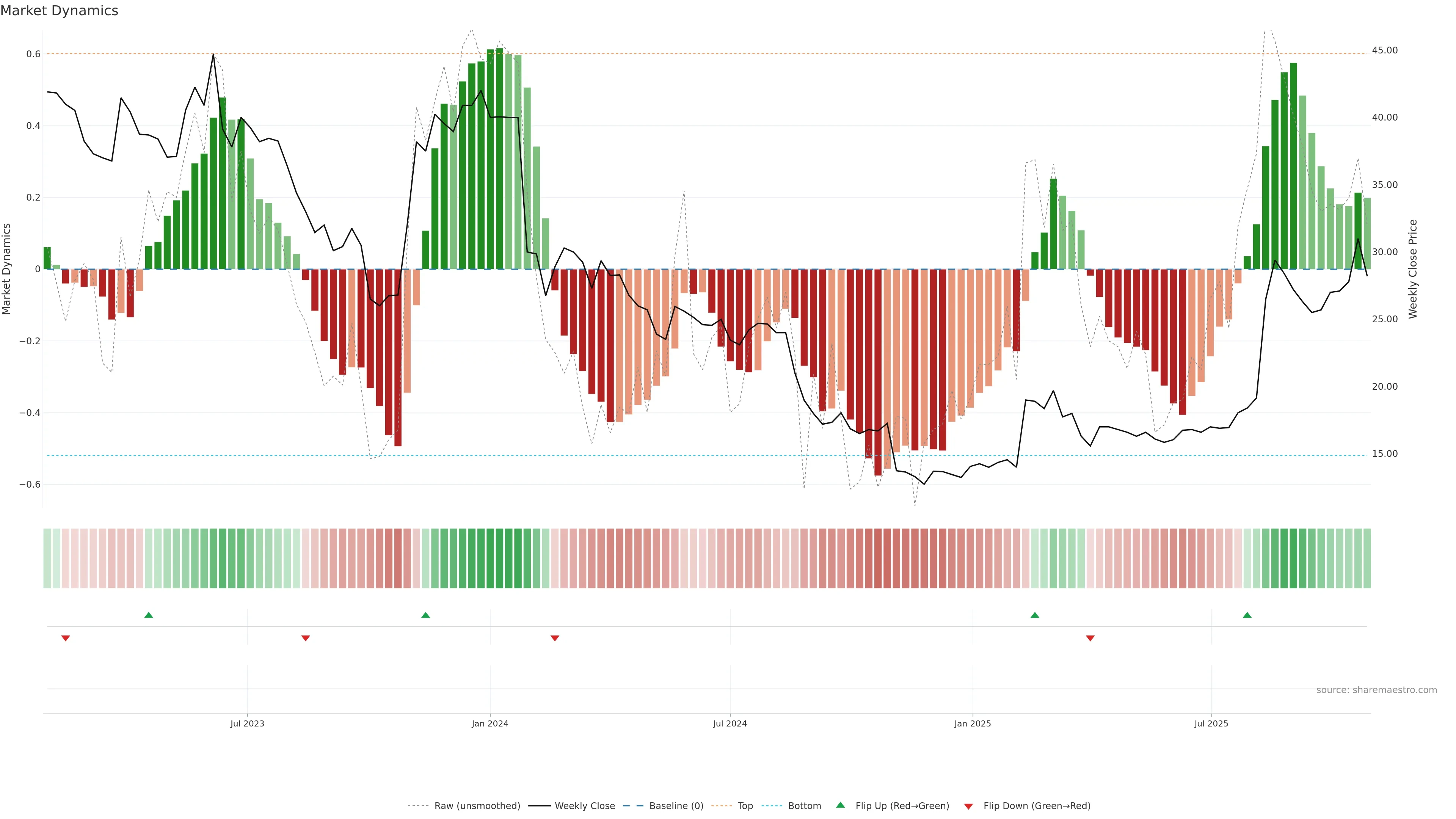Click the flip-up triangle marker before Jul 2023
This screenshot has width=1456, height=819.
click(x=149, y=615)
